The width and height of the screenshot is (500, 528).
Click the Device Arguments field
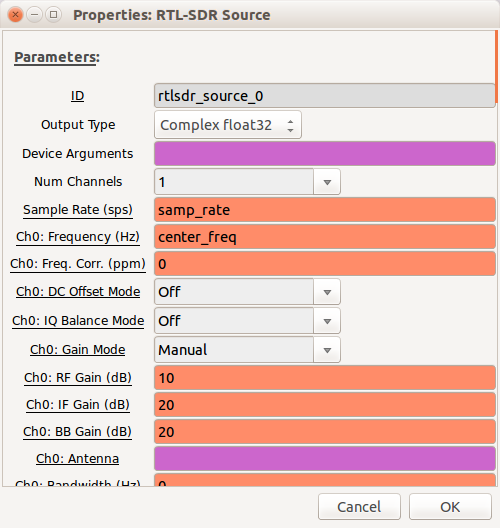pyautogui.click(x=325, y=154)
